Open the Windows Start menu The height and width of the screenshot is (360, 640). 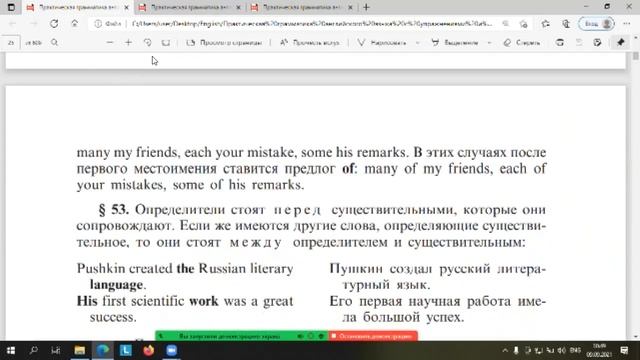pos(11,350)
